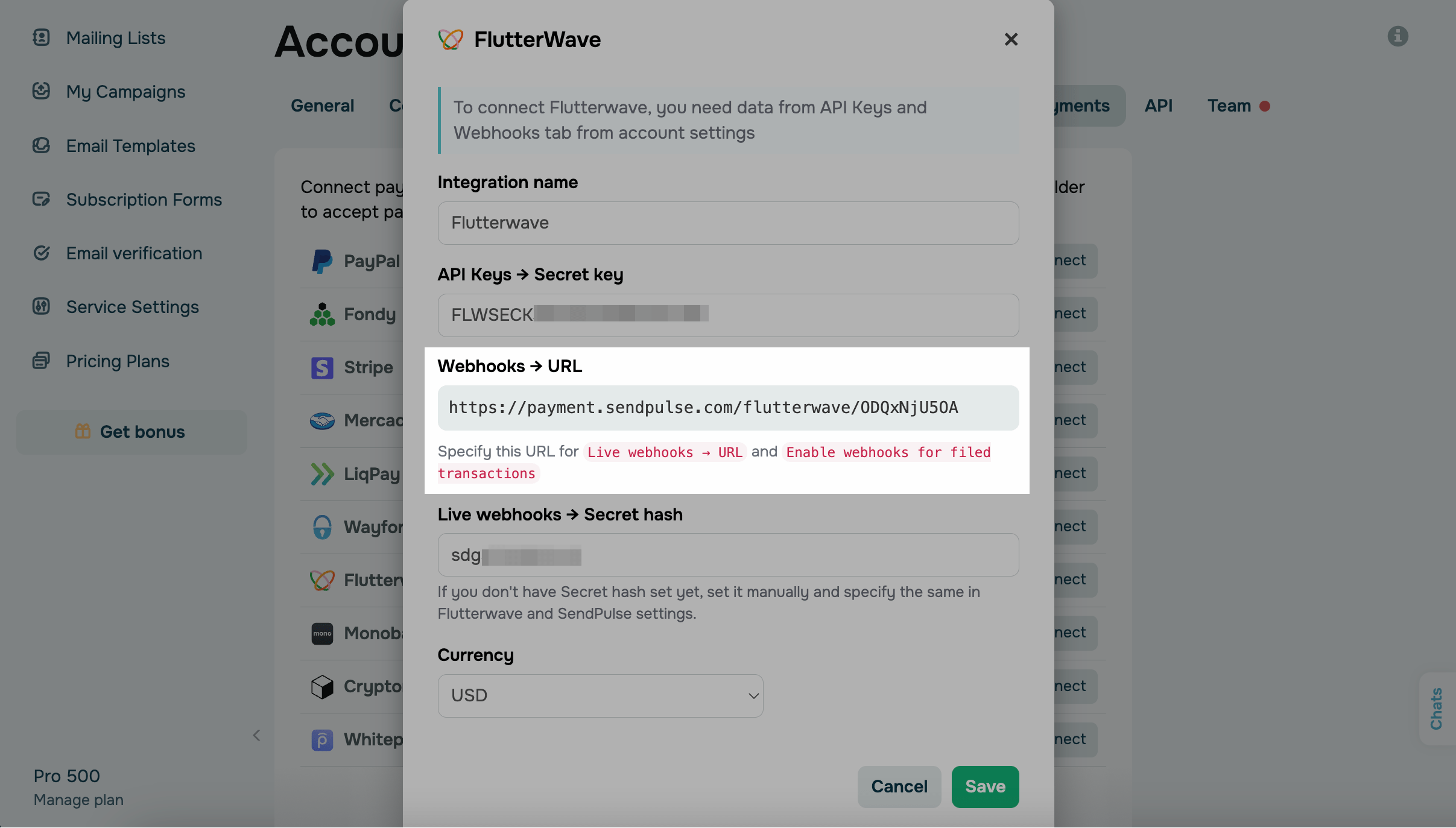Image resolution: width=1456 pixels, height=828 pixels.
Task: Switch to the General tab
Action: tap(322, 106)
